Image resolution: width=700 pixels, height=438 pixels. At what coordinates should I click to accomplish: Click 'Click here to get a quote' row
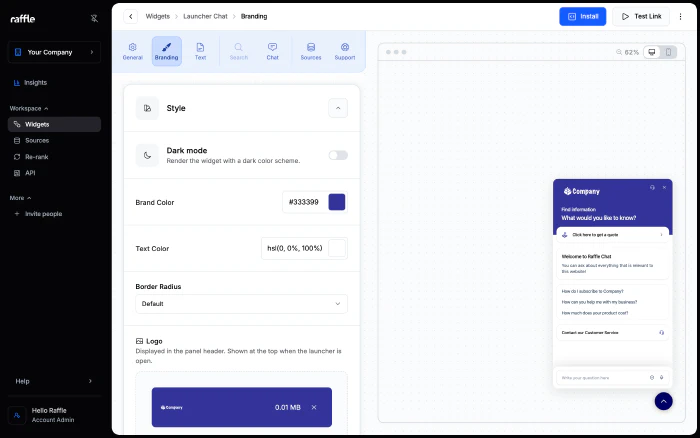(612, 235)
